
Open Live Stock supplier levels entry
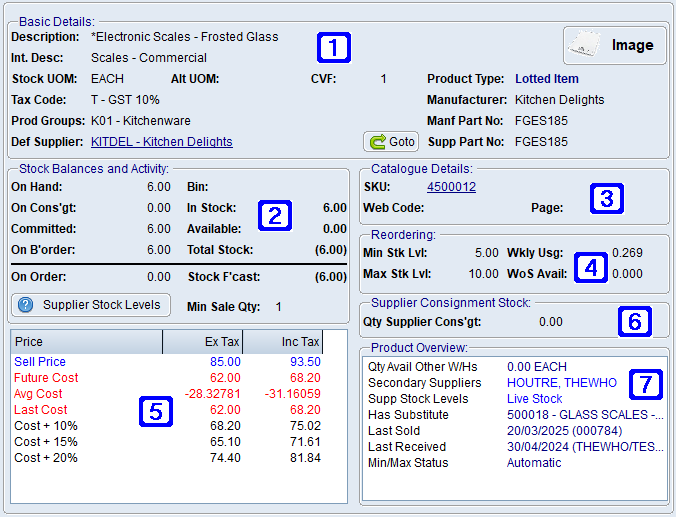pos(534,399)
